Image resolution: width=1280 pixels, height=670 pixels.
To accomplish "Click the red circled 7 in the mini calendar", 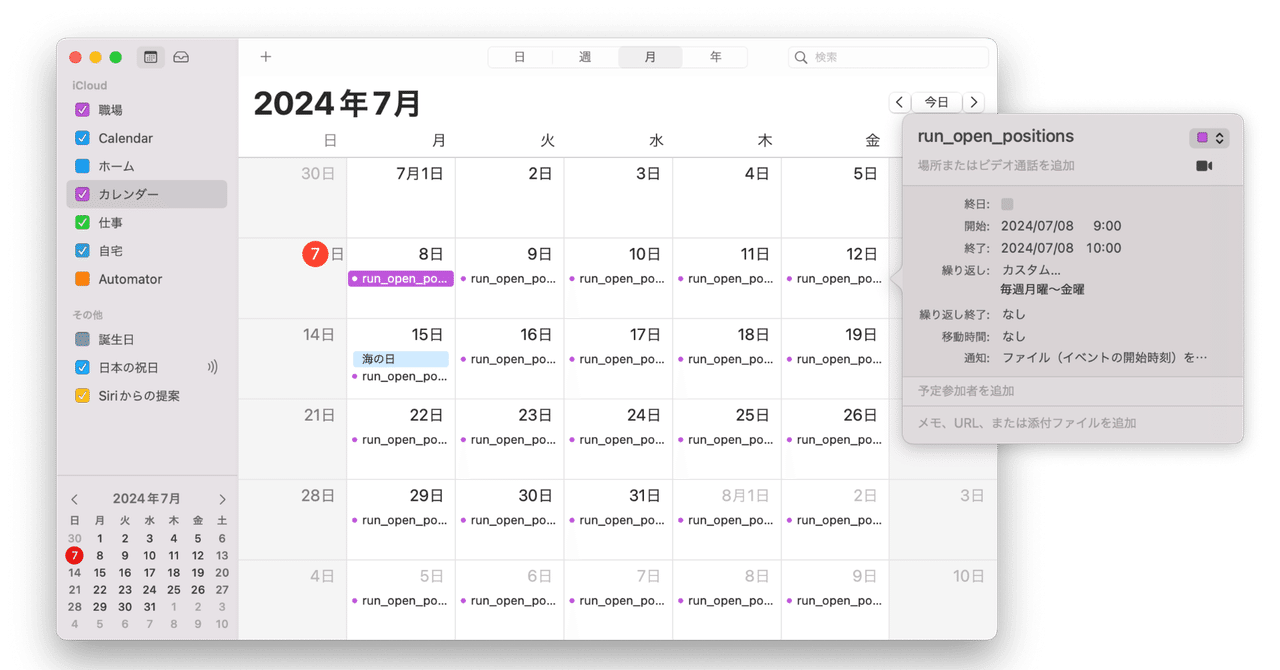I will (74, 555).
